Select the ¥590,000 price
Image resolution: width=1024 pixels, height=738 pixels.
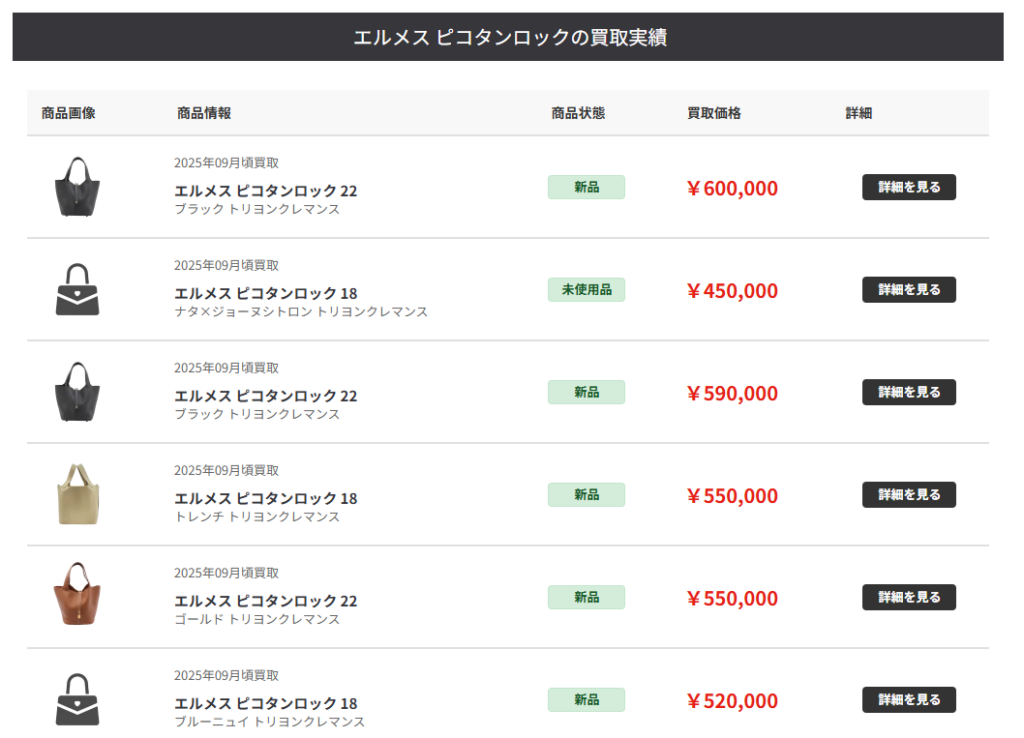[732, 394]
